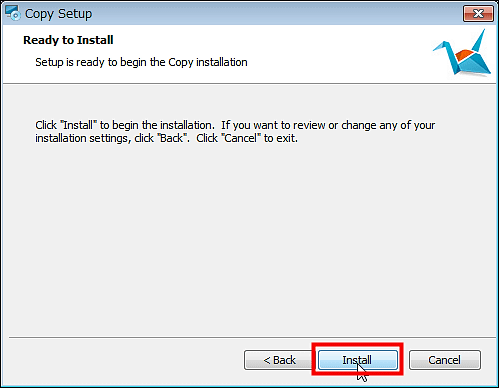The height and width of the screenshot is (388, 499).
Task: Abort setup using the Cancel button
Action: pyautogui.click(x=445, y=360)
